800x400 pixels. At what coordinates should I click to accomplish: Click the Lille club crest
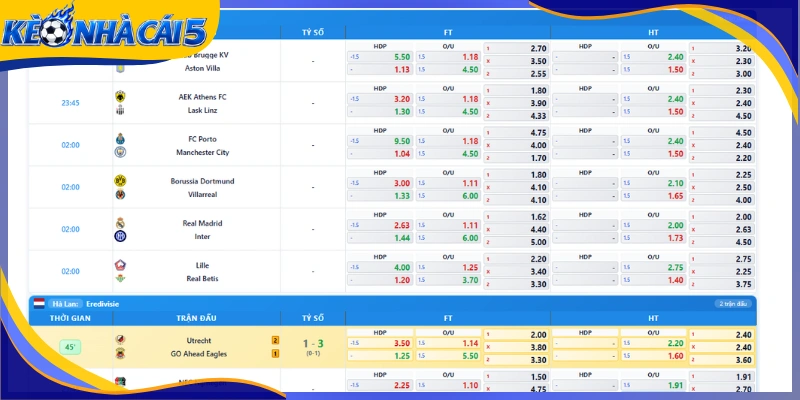click(120, 265)
